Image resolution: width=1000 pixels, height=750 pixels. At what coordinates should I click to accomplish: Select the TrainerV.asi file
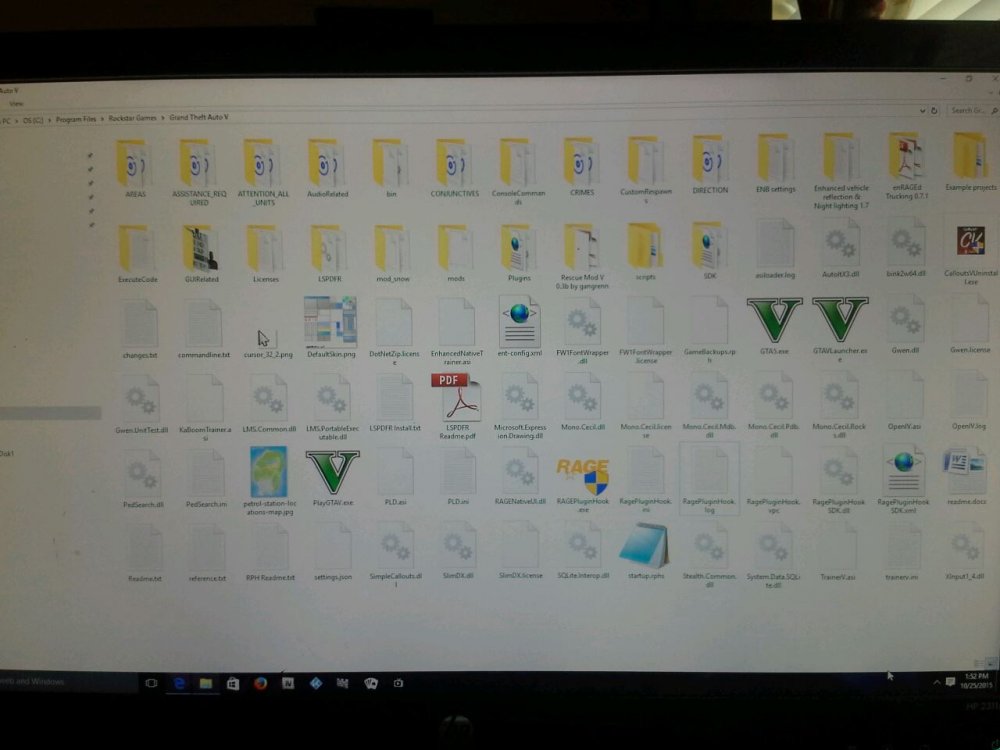click(x=837, y=552)
